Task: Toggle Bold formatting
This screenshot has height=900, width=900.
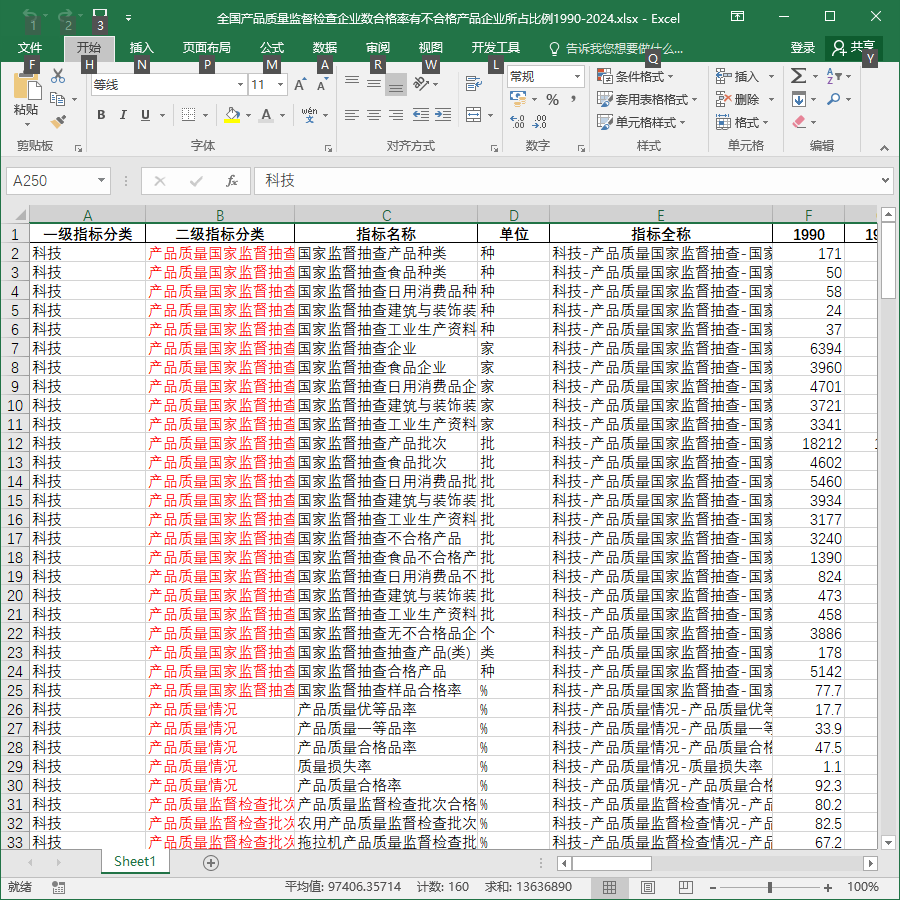Action: click(x=101, y=115)
